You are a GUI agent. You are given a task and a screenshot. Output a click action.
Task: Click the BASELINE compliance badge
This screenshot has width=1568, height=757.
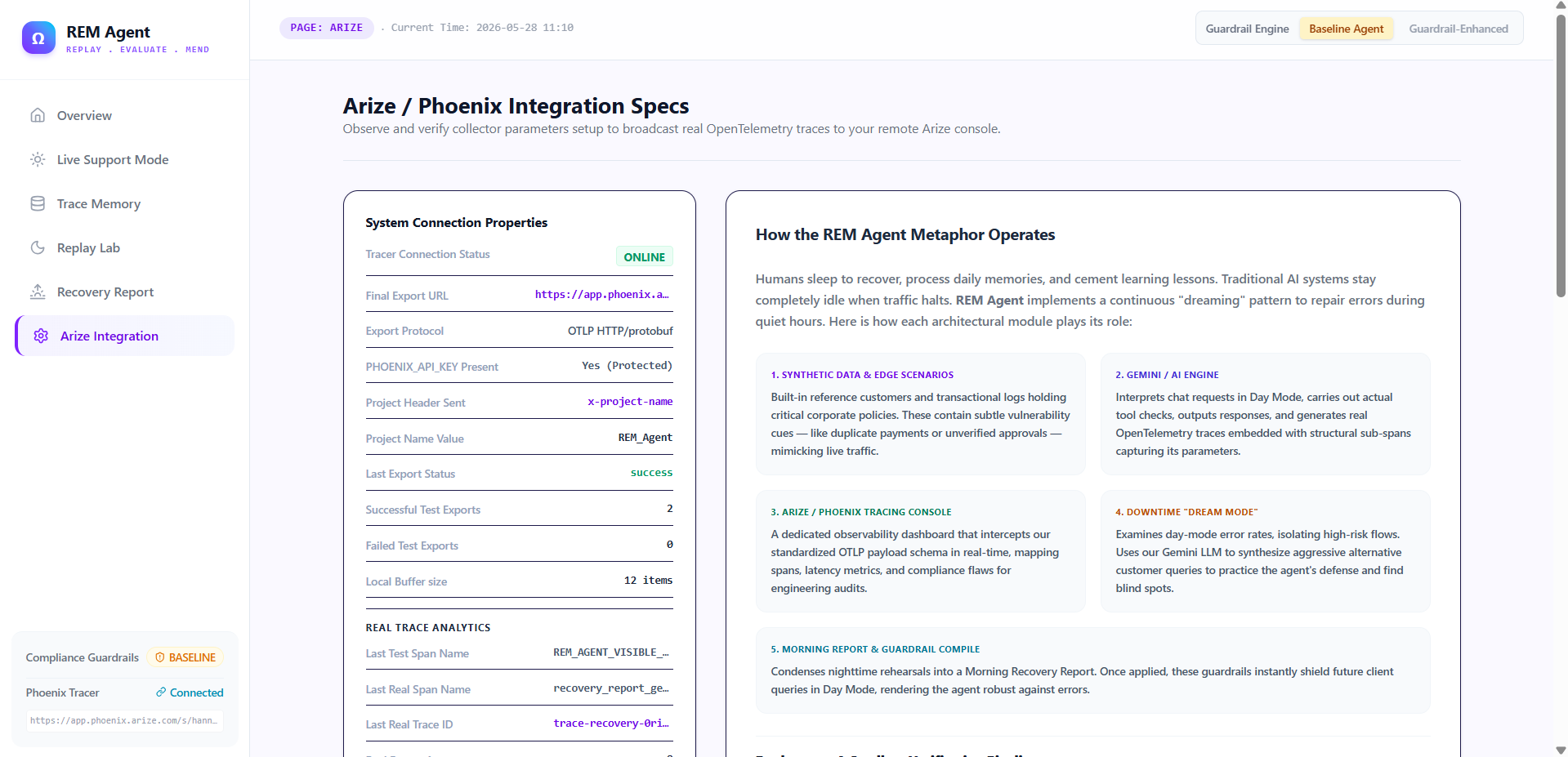[x=185, y=657]
